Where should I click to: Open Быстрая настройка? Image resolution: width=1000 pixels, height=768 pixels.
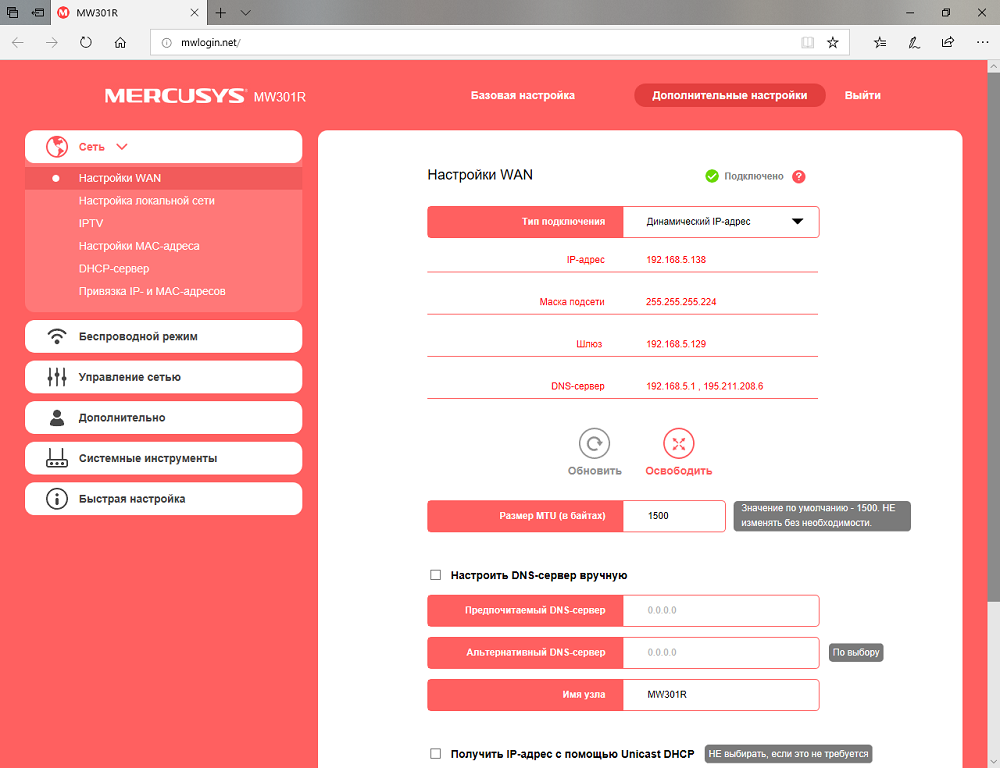click(163, 499)
